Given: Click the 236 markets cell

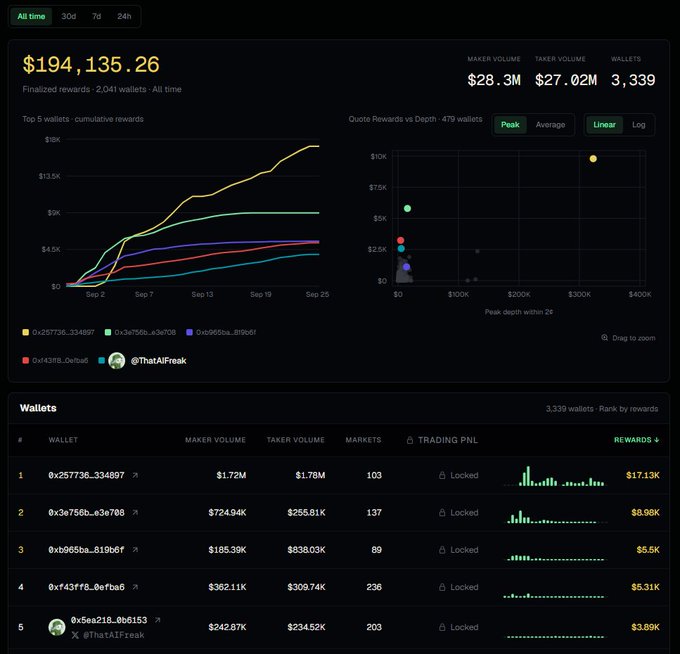Looking at the screenshot, I should [374, 587].
